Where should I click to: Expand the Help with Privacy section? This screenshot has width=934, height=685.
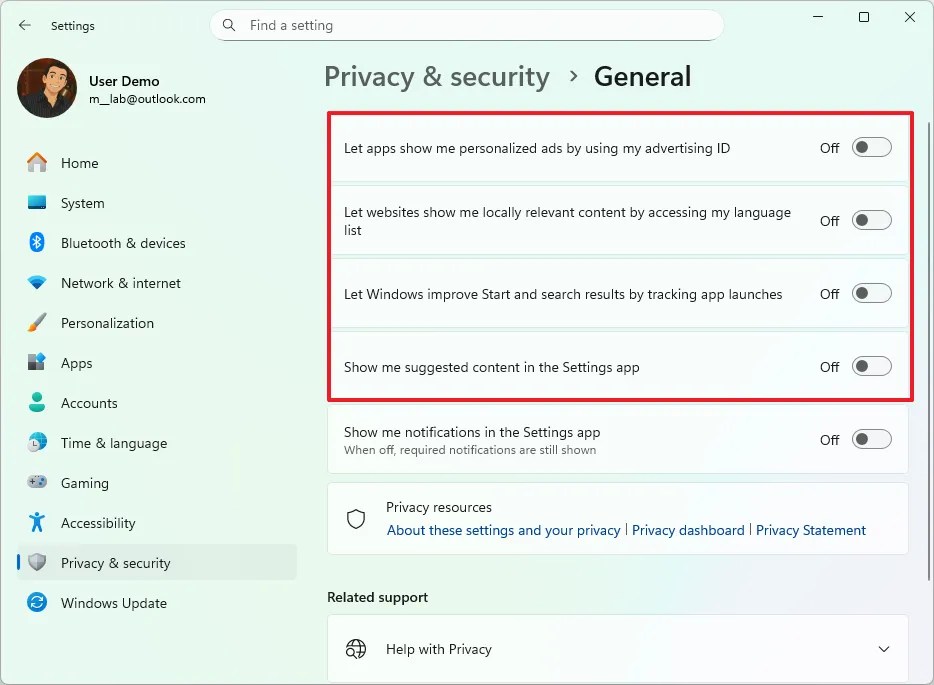882,648
